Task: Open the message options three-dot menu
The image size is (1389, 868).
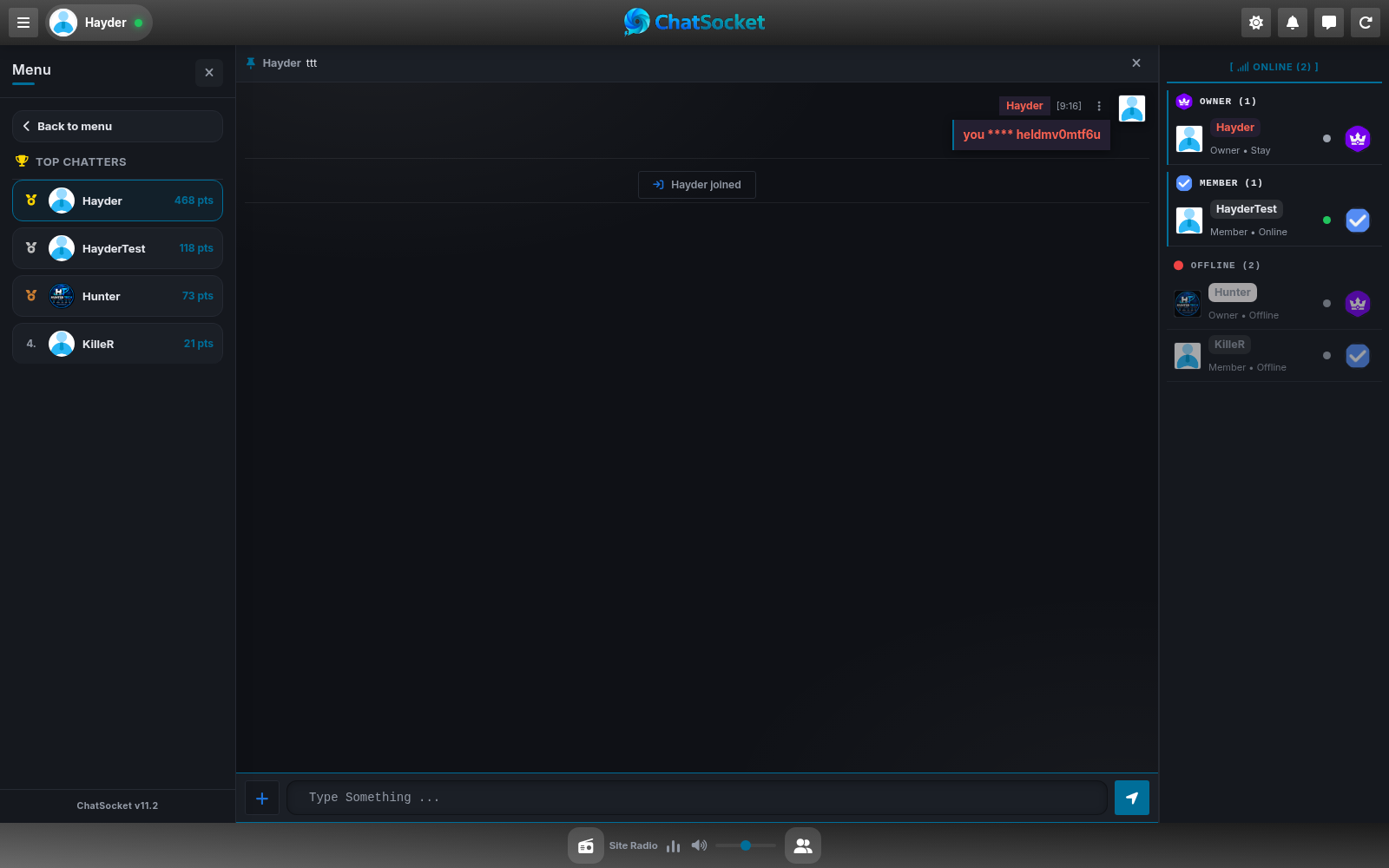Action: pyautogui.click(x=1099, y=106)
